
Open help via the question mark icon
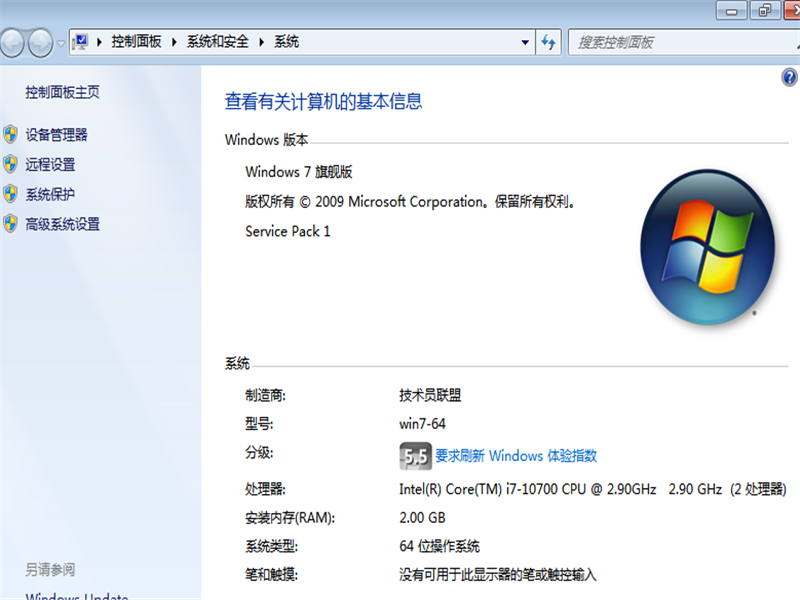(x=791, y=75)
